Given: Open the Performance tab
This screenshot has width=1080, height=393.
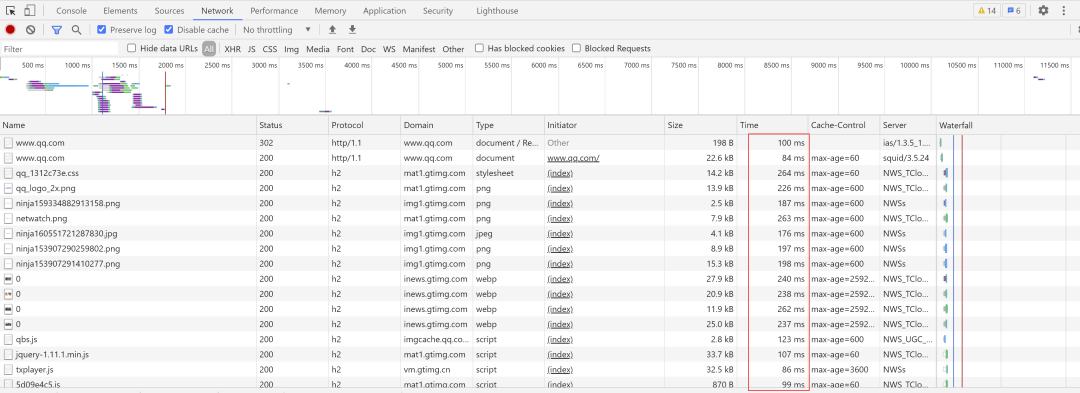Looking at the screenshot, I should pos(274,11).
